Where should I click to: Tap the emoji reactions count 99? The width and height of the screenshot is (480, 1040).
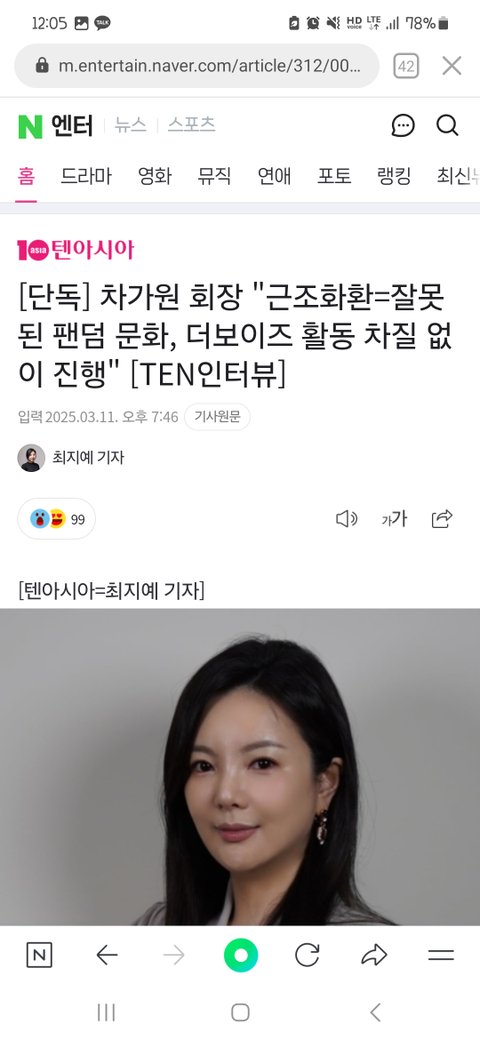[57, 519]
